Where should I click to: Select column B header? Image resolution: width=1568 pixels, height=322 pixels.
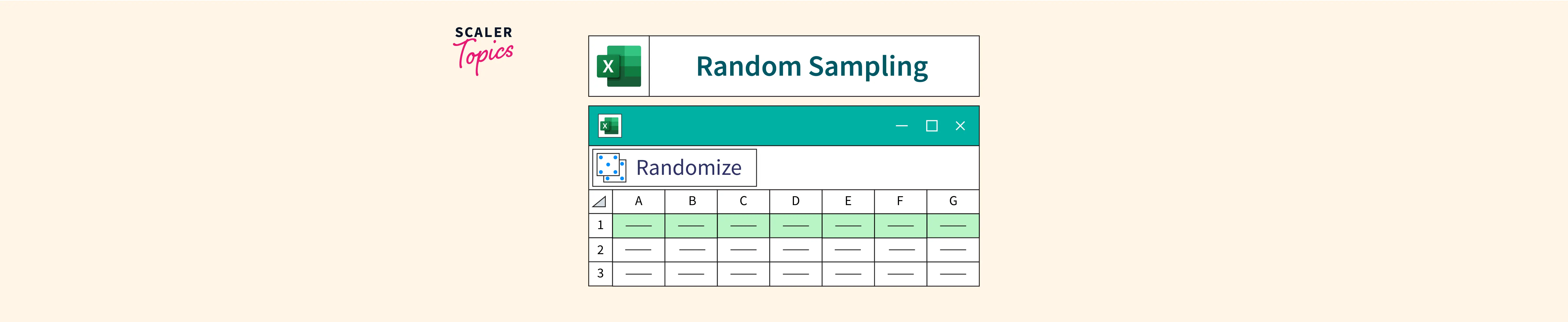[691, 202]
